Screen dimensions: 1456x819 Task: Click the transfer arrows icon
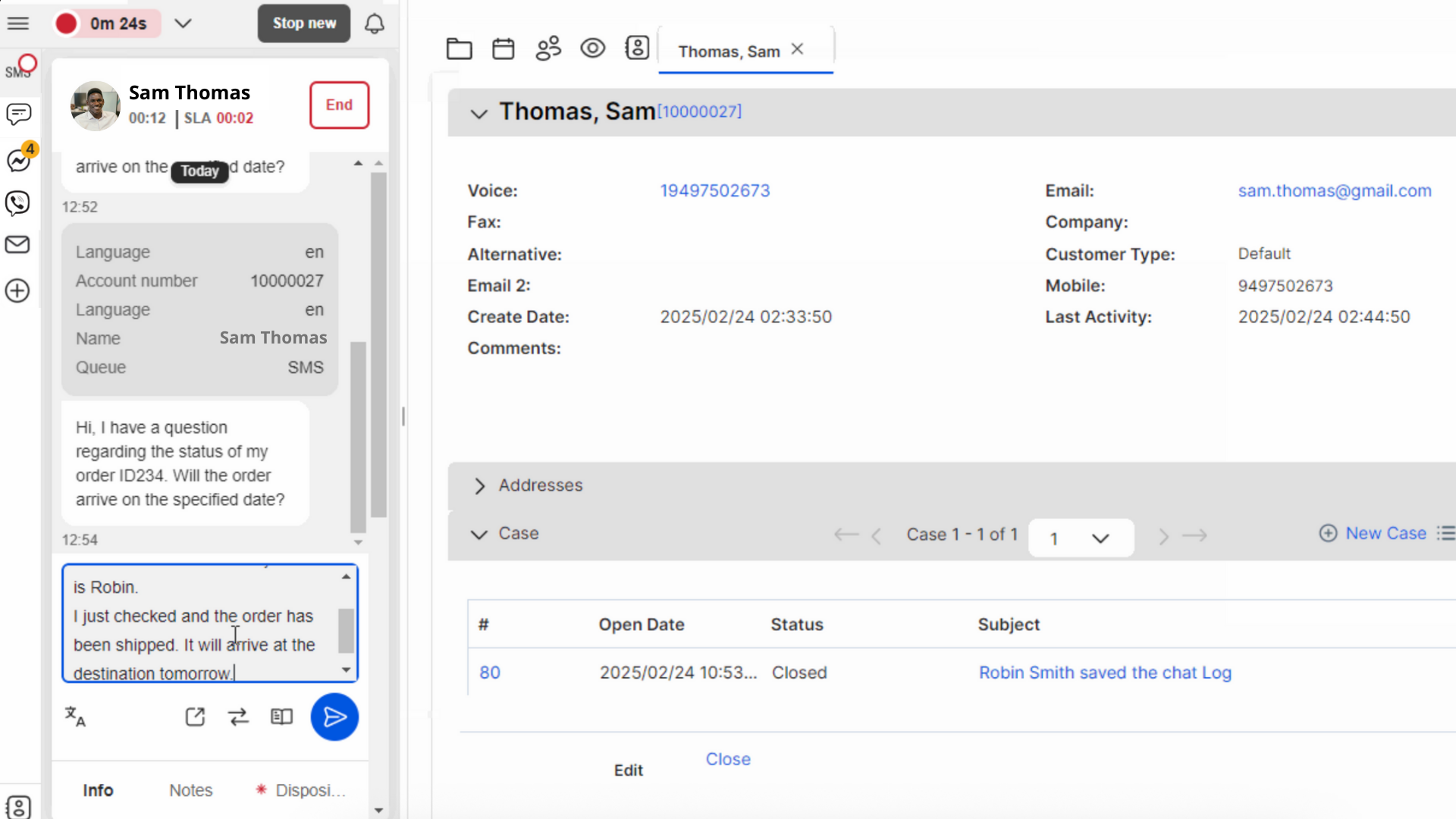(238, 717)
